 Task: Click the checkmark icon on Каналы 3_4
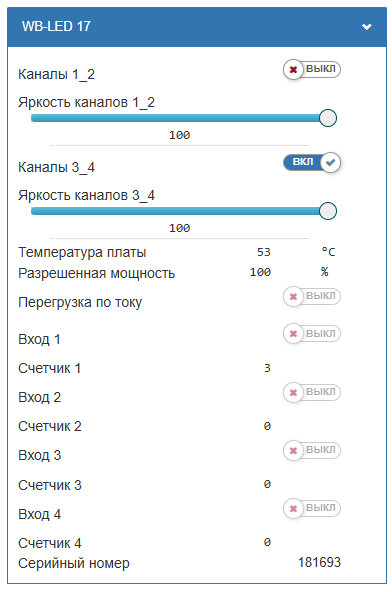click(x=331, y=163)
